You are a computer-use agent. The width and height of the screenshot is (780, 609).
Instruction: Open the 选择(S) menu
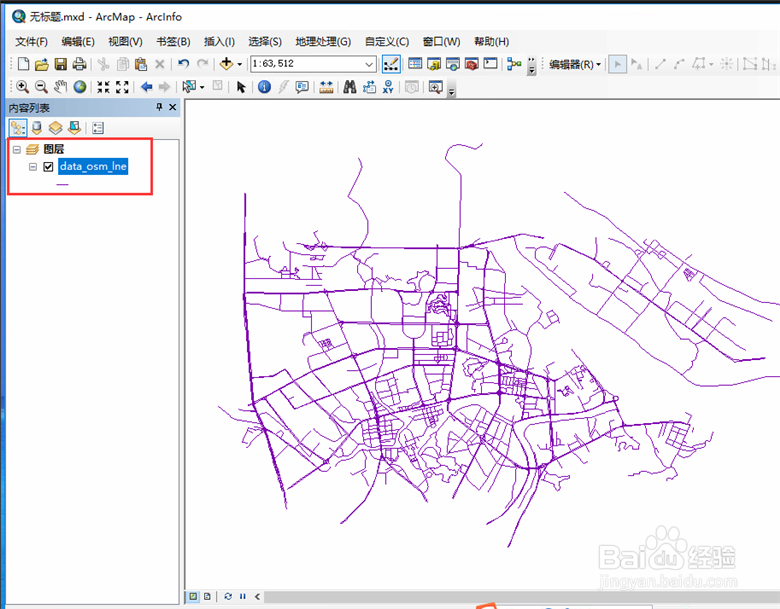pos(265,41)
